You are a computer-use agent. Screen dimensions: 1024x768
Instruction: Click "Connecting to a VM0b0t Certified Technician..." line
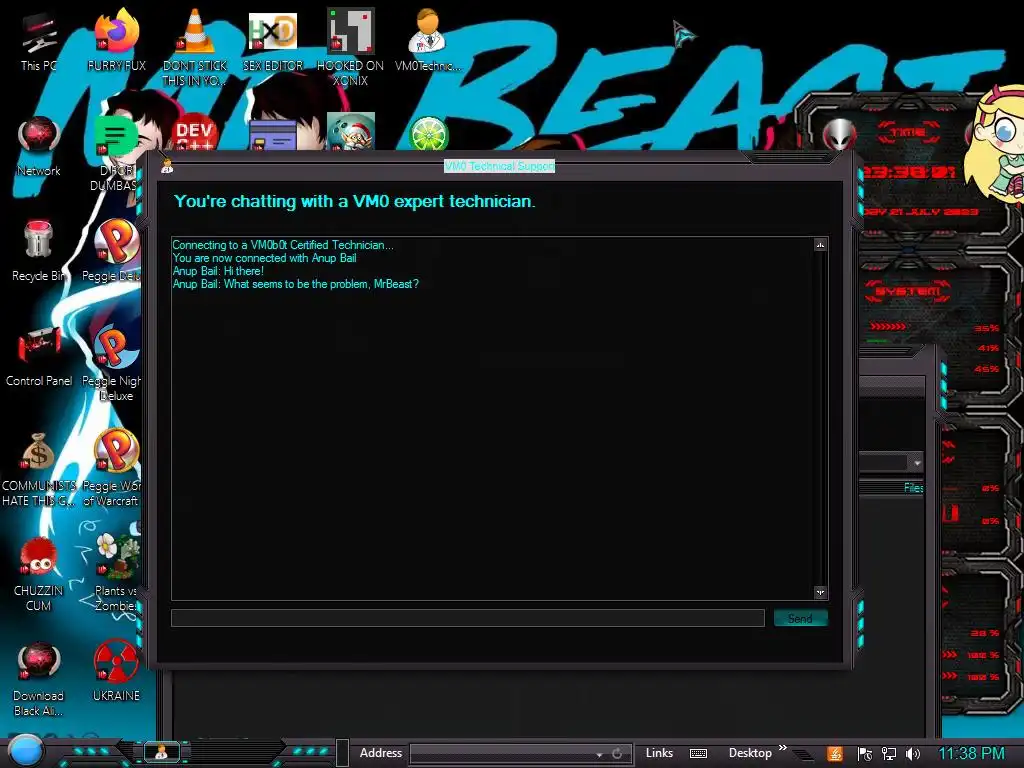pyautogui.click(x=283, y=245)
